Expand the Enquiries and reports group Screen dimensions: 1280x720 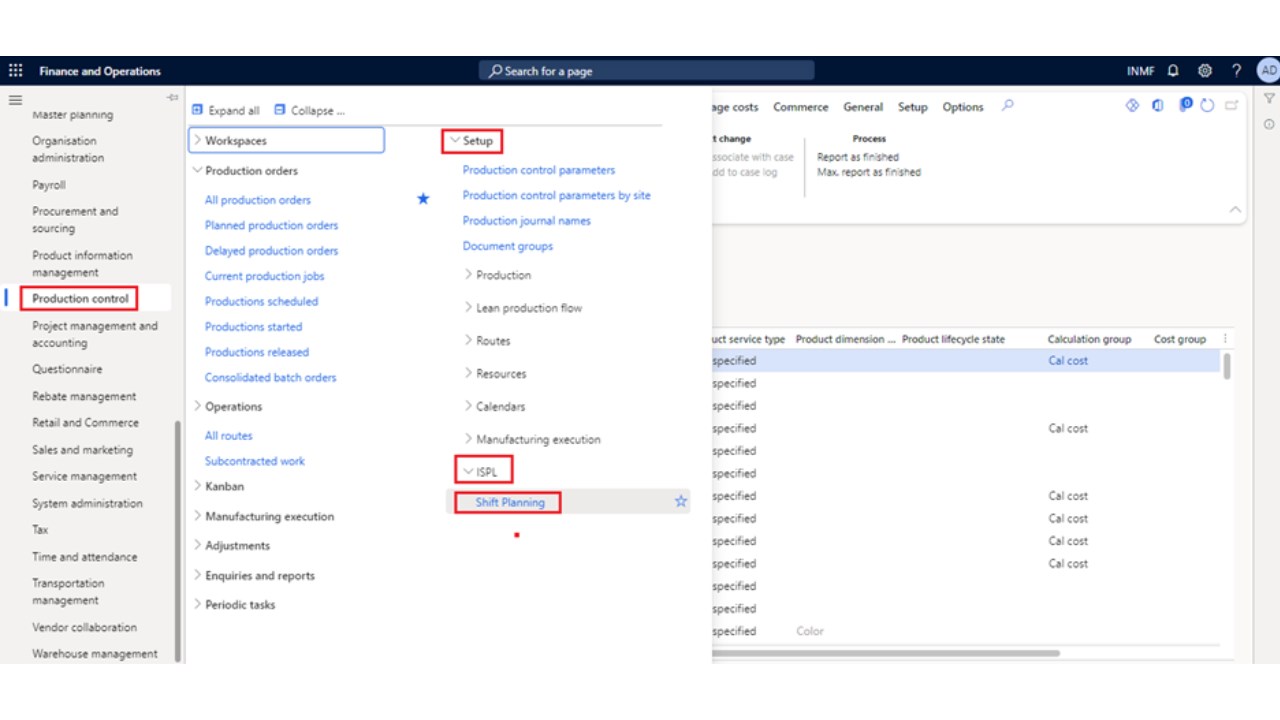pos(197,575)
